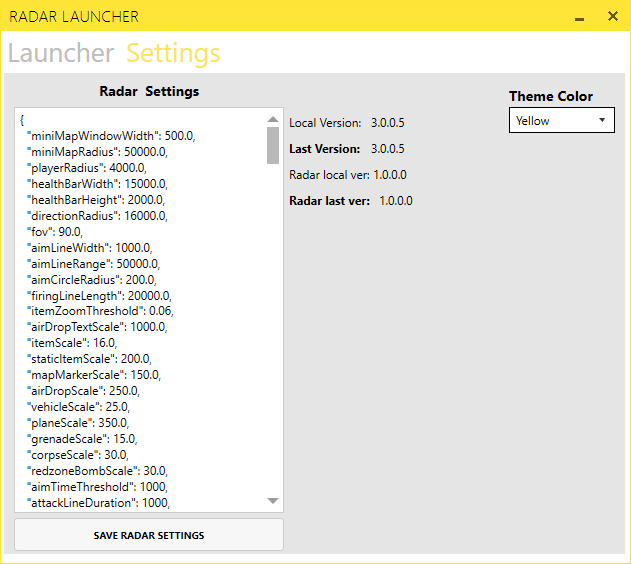Select the mapMarkerScale line in editor
The width and height of the screenshot is (631, 564).
(93, 375)
